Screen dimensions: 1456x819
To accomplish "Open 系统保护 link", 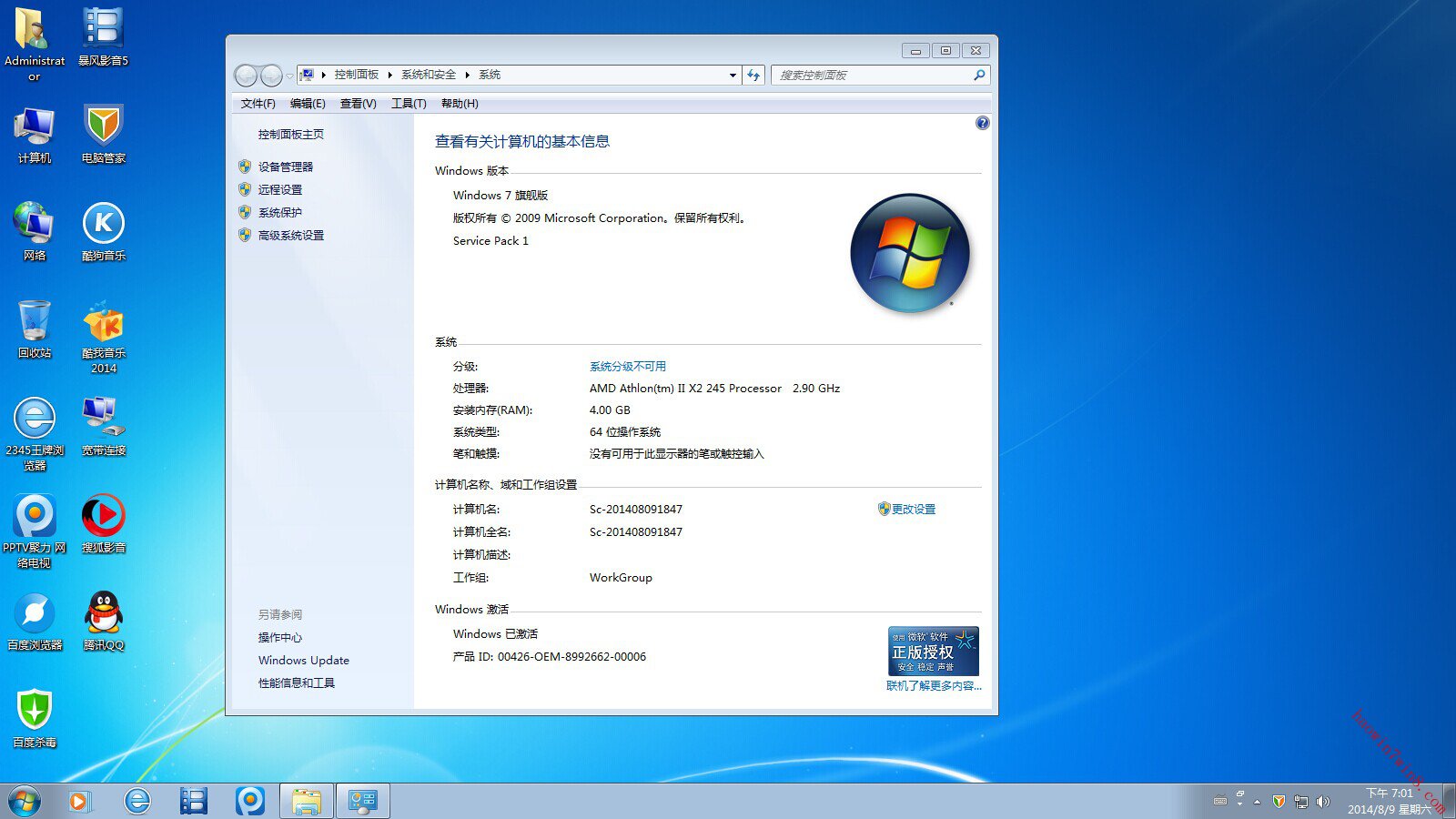I will (279, 212).
